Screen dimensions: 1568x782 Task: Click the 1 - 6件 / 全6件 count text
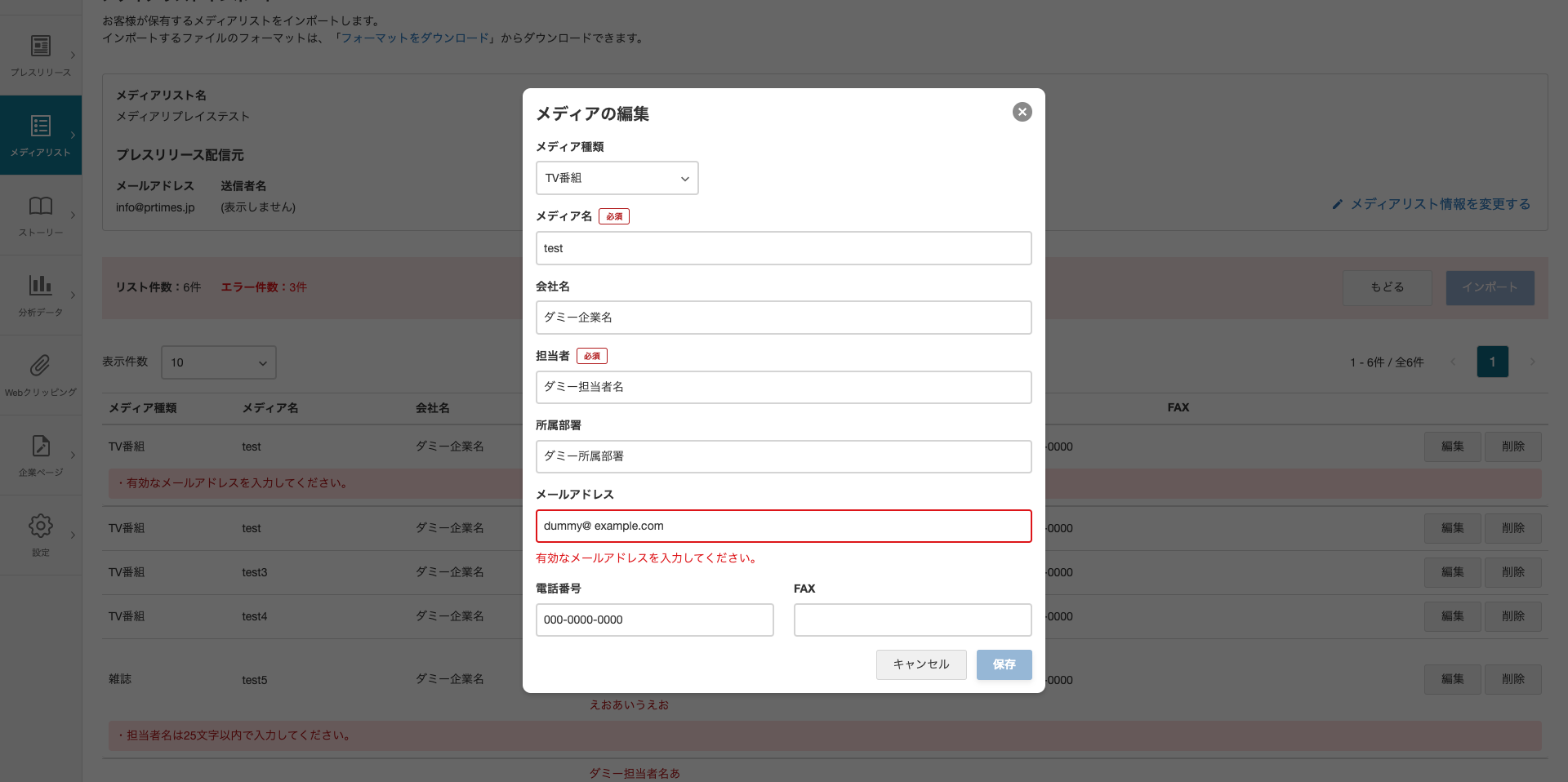[x=1387, y=362]
